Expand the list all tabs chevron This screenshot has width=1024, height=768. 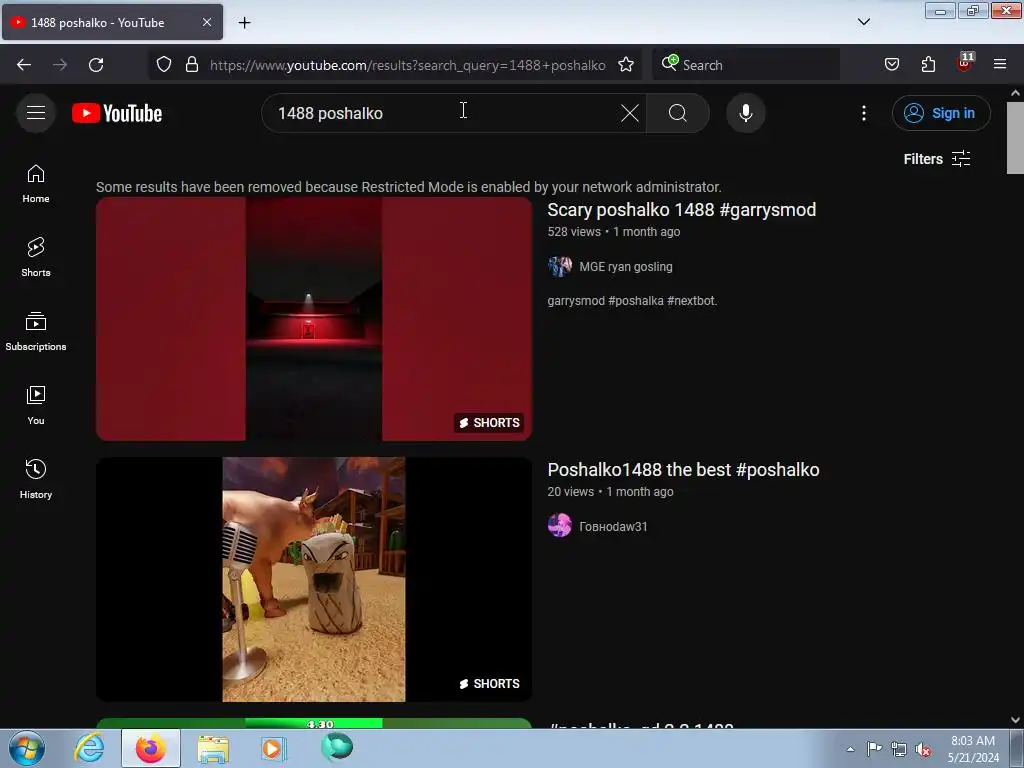(863, 22)
